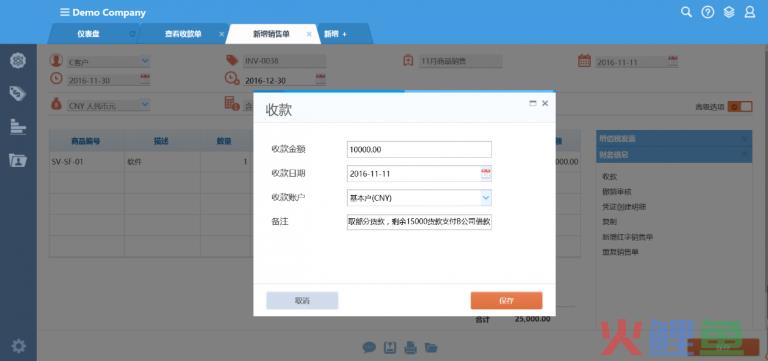
Task: Close the 查看收款单 tab
Action: pyautogui.click(x=221, y=34)
